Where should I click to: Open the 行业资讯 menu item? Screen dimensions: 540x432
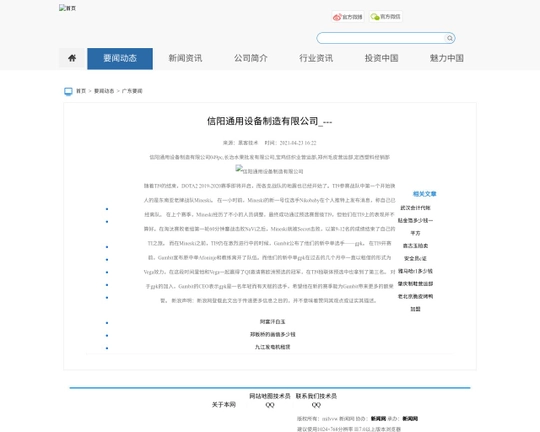click(x=316, y=59)
